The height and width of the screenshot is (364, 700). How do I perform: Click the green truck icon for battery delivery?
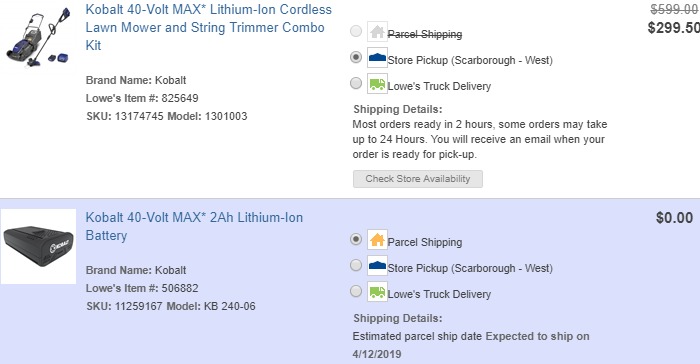point(377,292)
